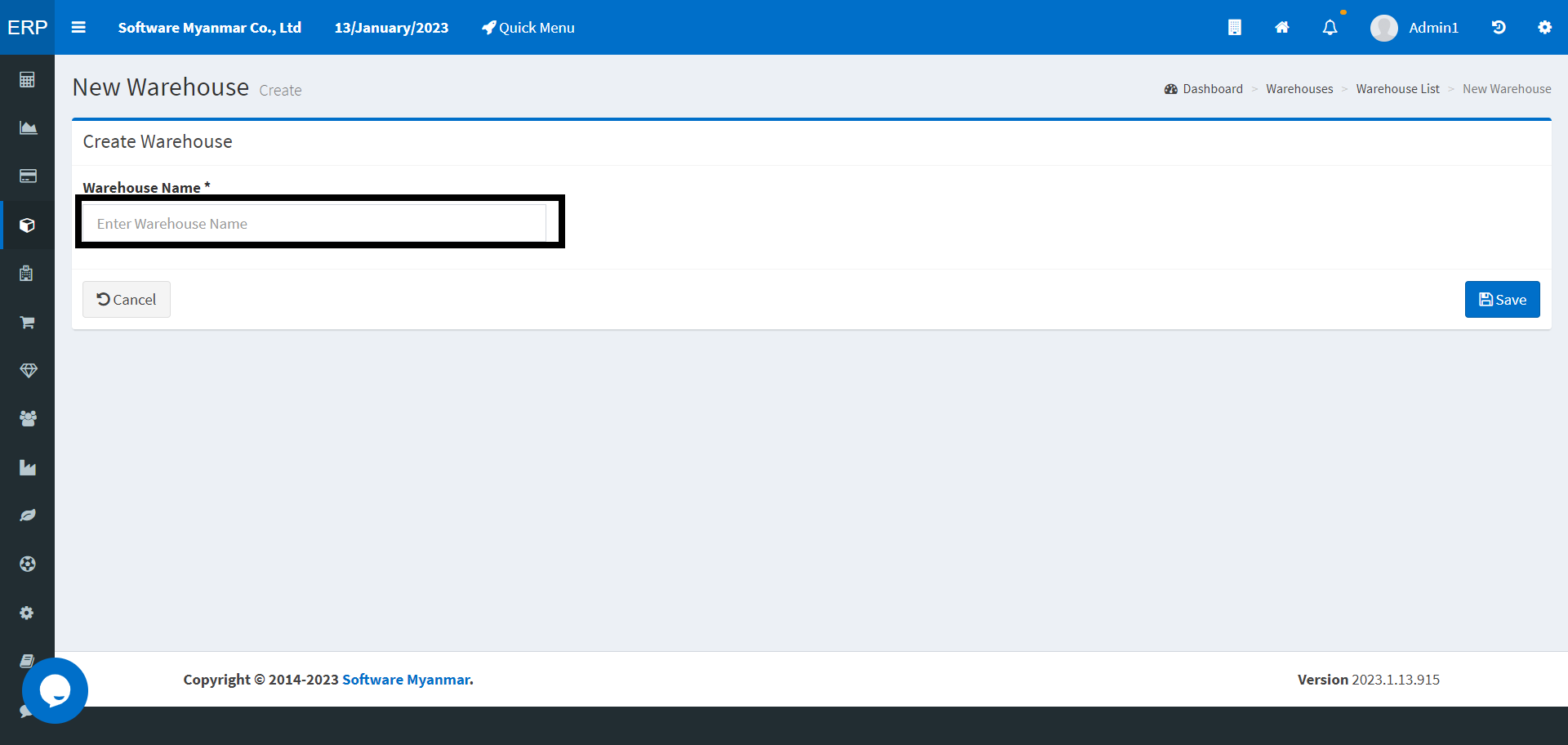
Task: Open Warehouse List breadcrumb link
Action: 1397,89
